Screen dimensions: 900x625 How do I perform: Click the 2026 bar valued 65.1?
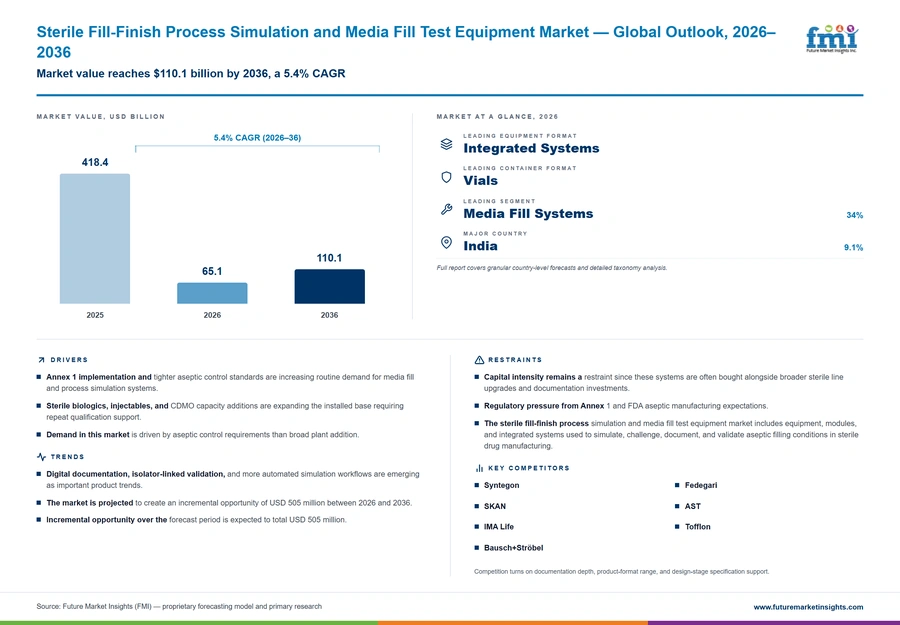click(212, 293)
